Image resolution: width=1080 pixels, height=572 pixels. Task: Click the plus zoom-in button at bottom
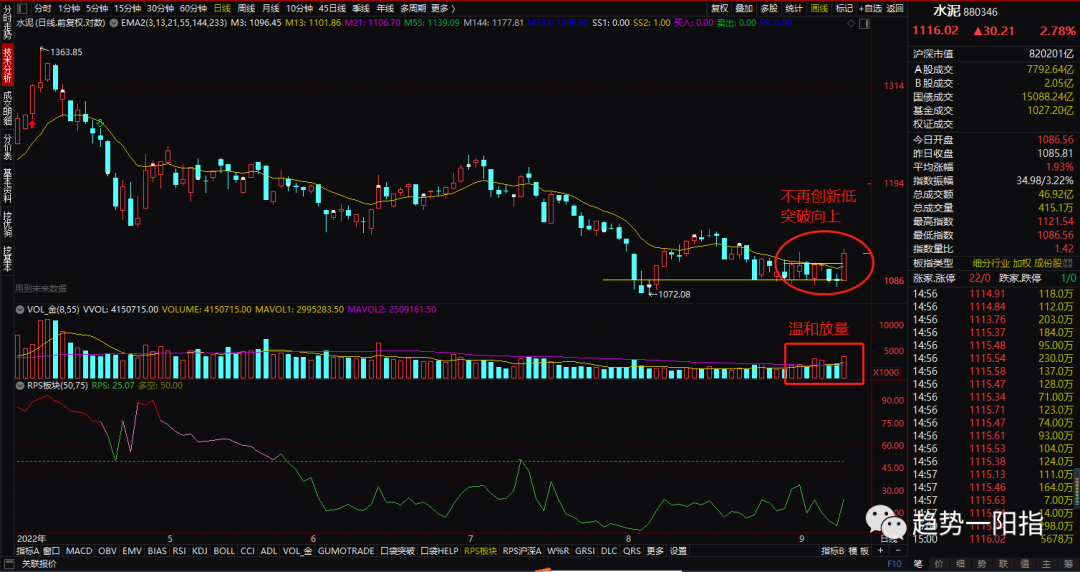point(880,551)
